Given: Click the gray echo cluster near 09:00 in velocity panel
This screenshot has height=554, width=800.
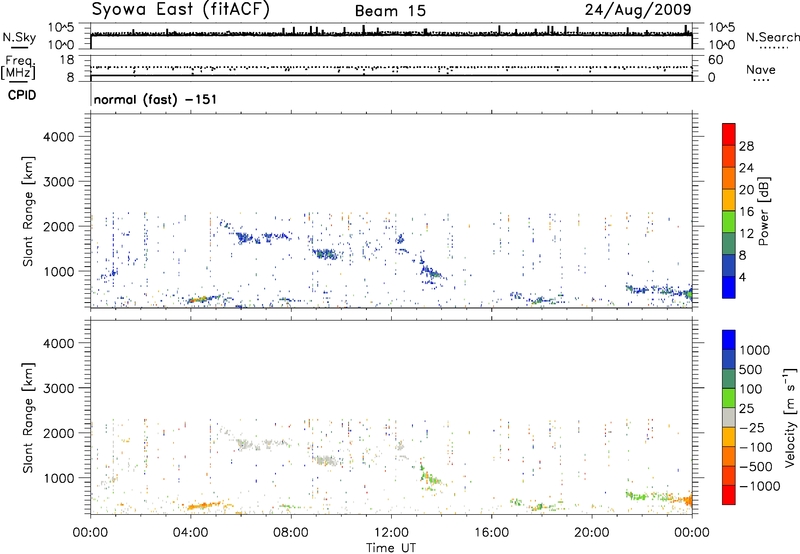Looking at the screenshot, I should tap(327, 461).
